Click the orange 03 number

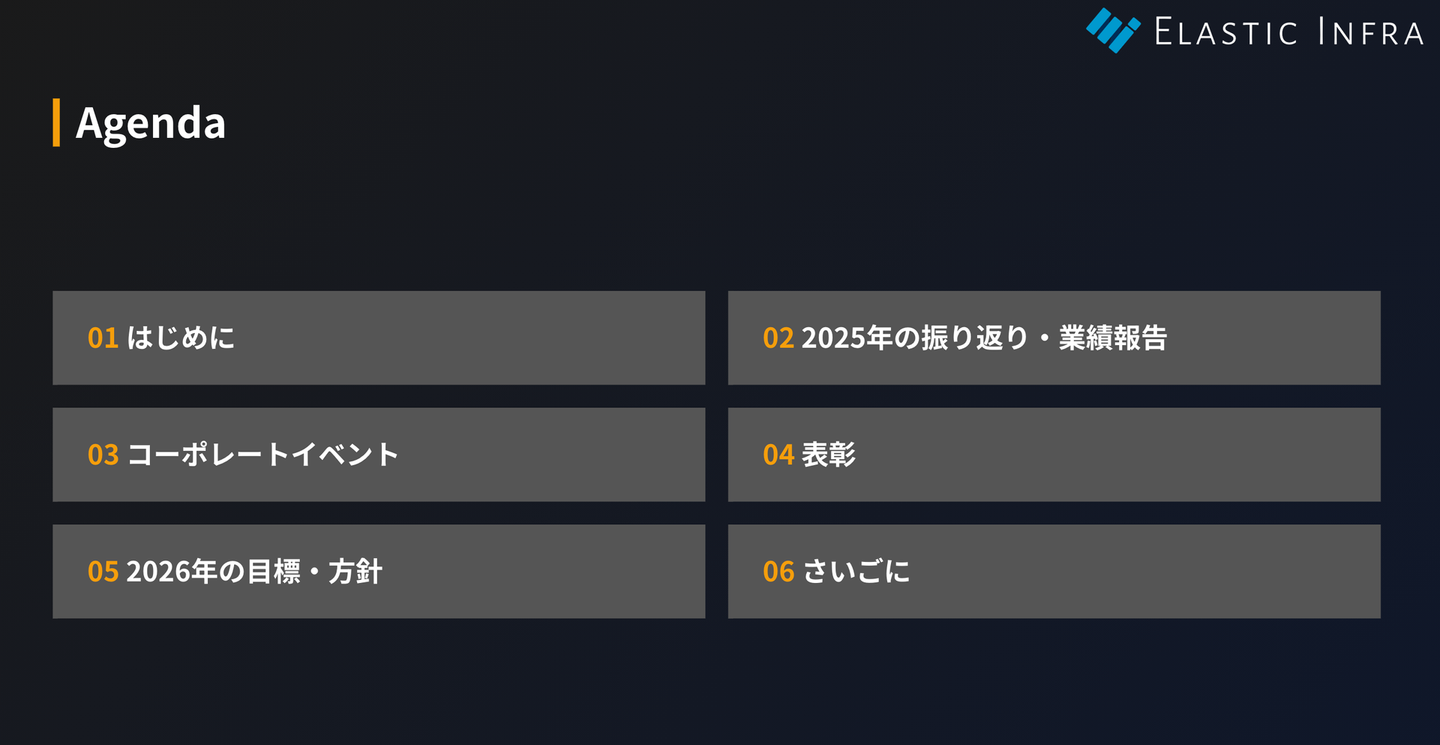[103, 455]
